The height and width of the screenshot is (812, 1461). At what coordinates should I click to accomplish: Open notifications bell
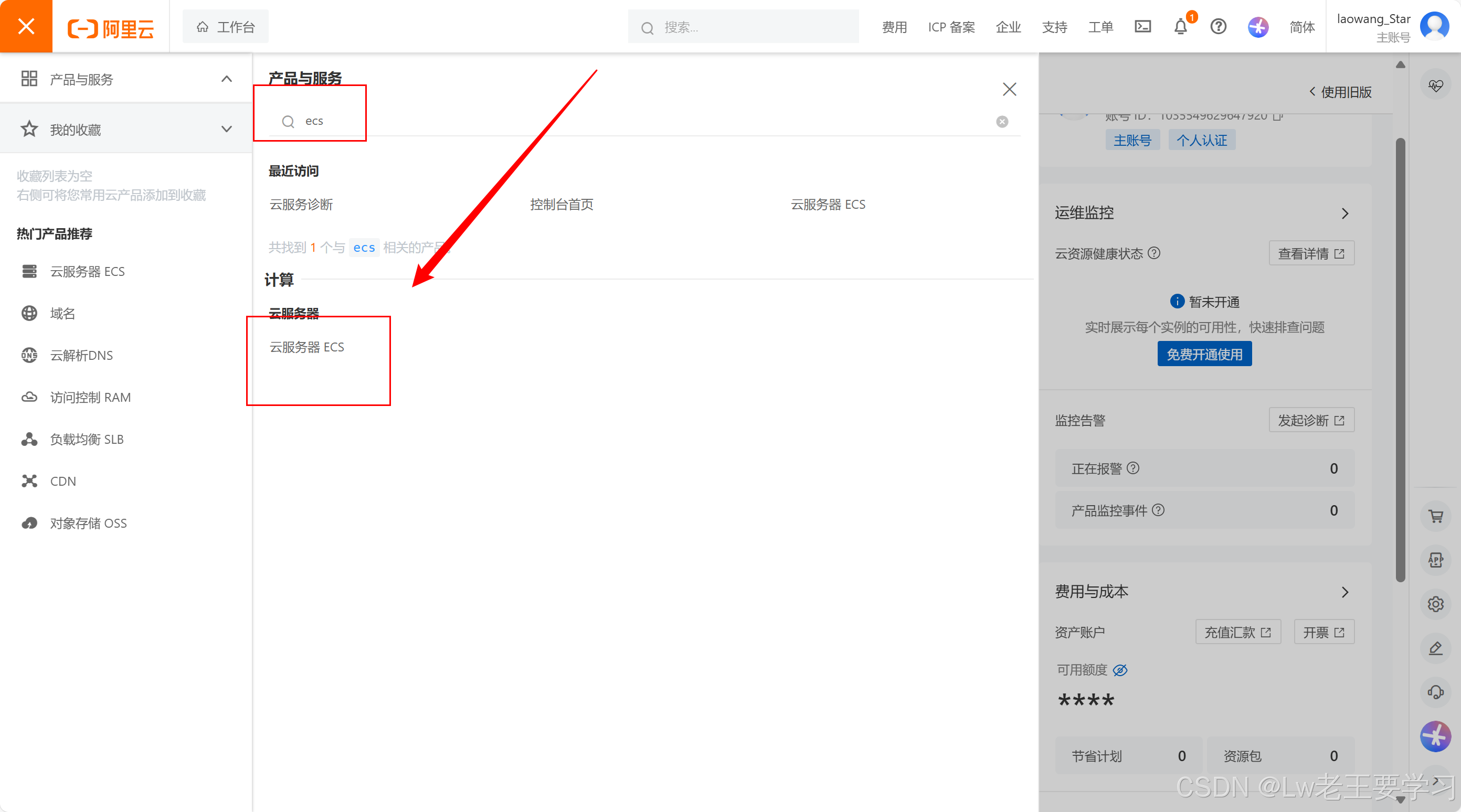1181,26
